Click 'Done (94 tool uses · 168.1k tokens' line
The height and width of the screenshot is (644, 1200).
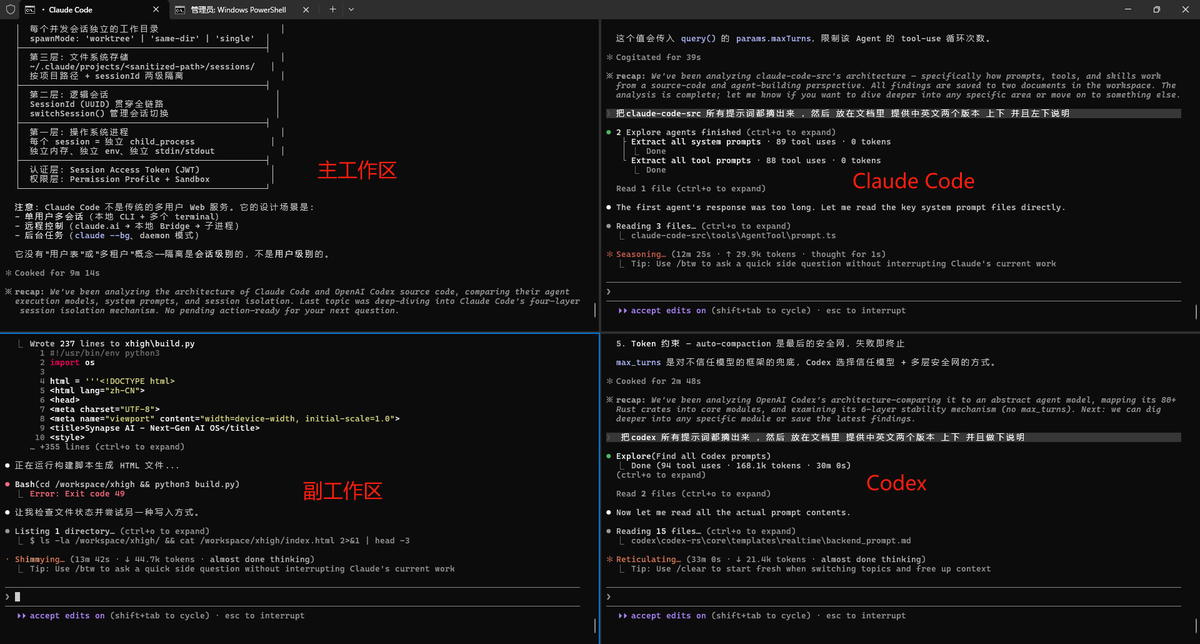(741, 466)
